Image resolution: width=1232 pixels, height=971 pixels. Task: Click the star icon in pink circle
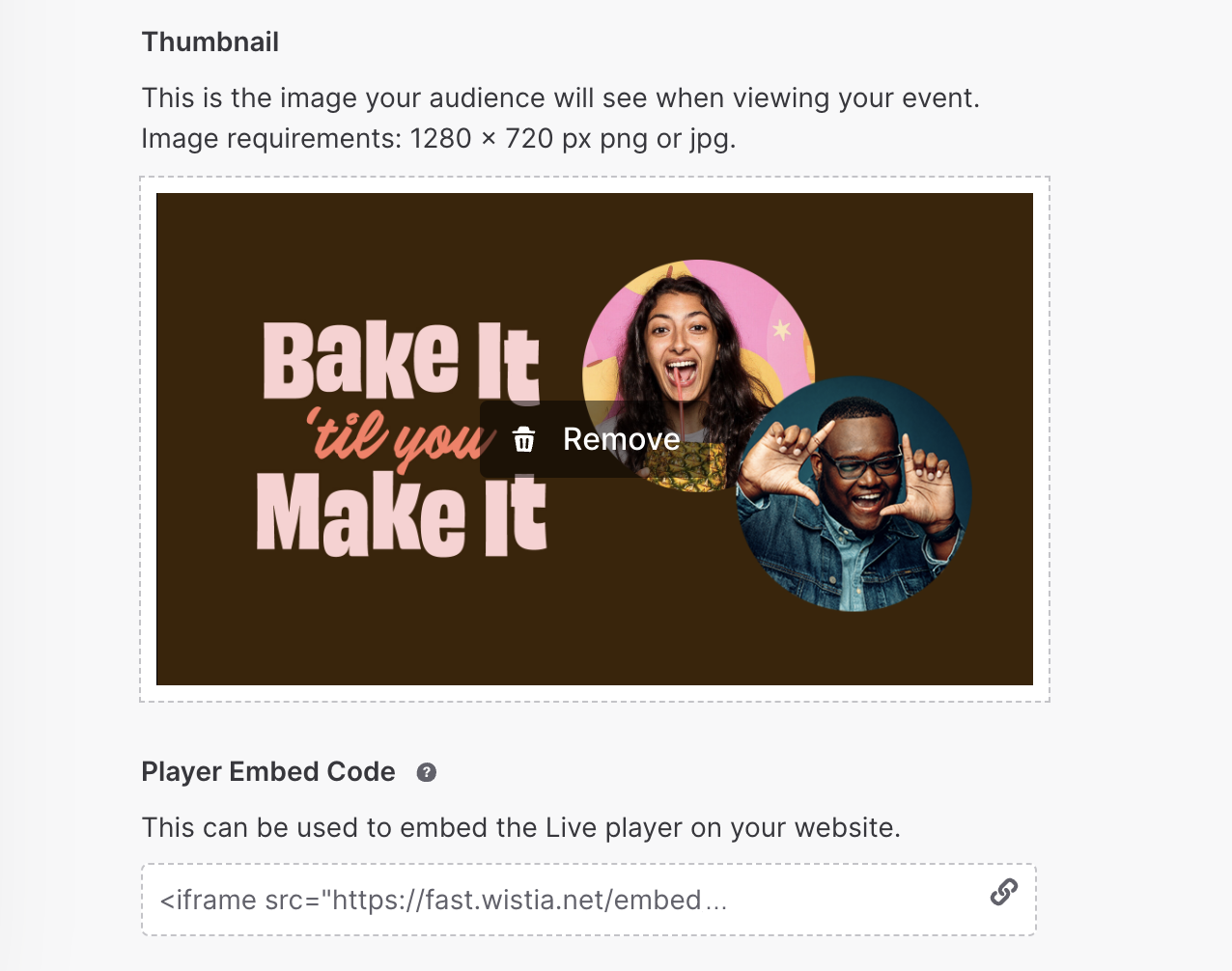(781, 330)
